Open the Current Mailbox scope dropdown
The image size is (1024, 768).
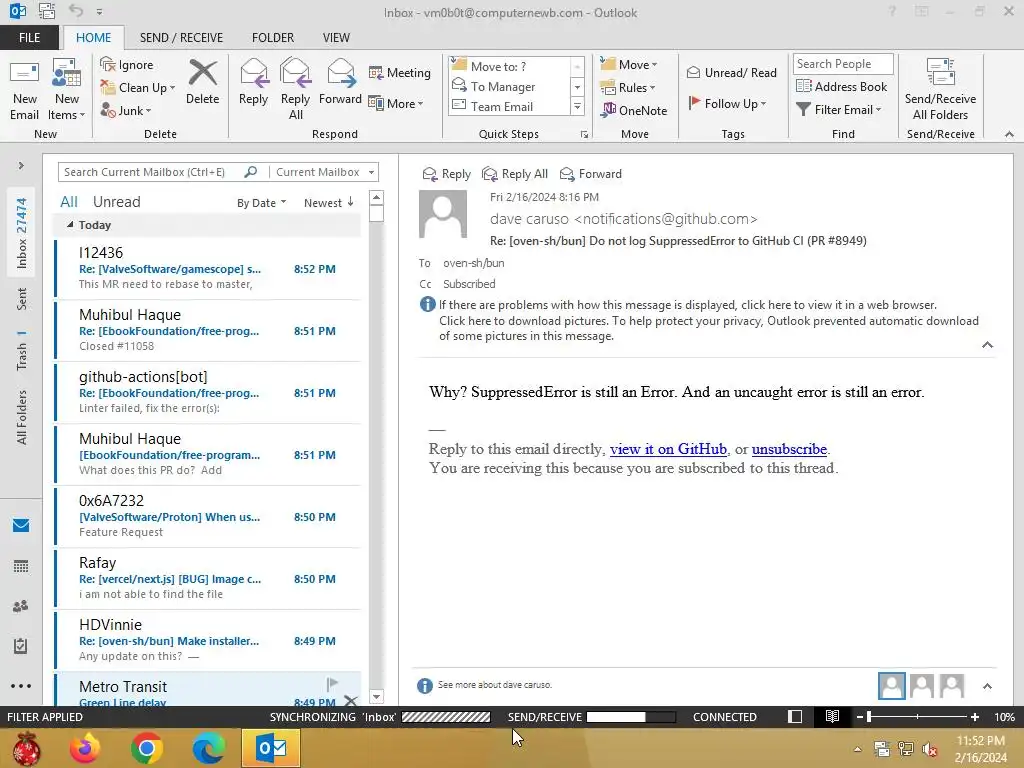325,172
